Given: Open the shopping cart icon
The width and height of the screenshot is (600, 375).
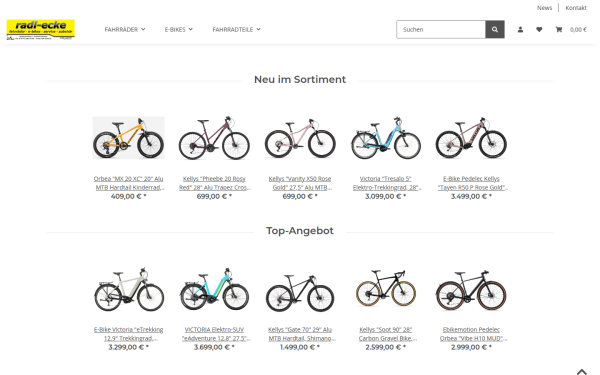Looking at the screenshot, I should [559, 29].
